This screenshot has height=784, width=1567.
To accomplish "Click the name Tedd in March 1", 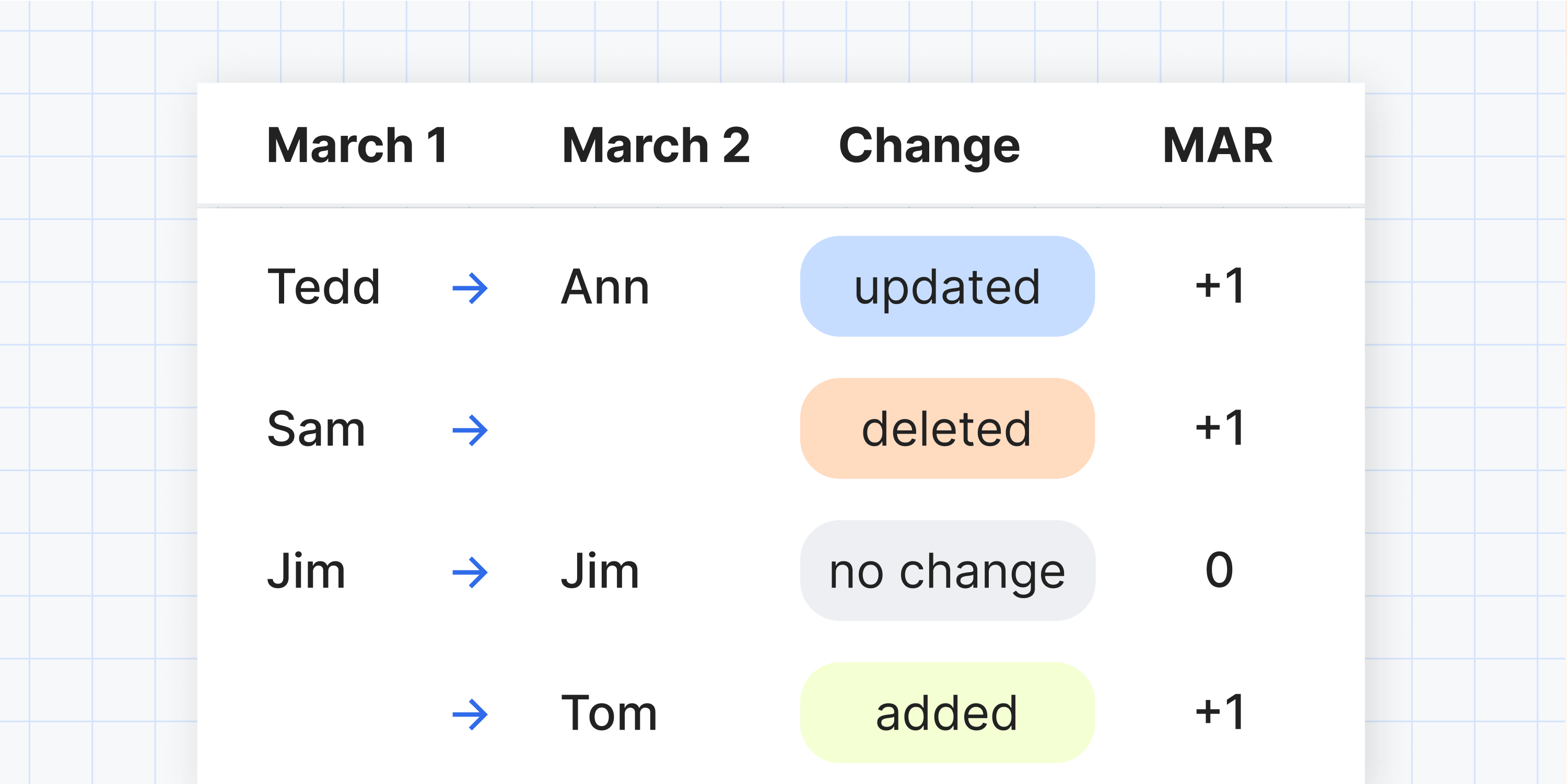I will [x=324, y=286].
